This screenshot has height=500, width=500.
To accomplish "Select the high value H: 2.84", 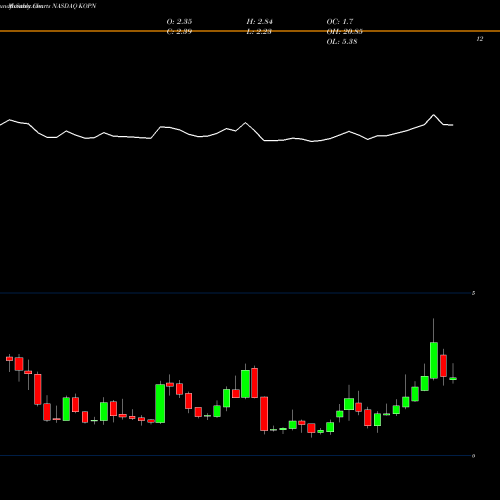I will (x=260, y=22).
